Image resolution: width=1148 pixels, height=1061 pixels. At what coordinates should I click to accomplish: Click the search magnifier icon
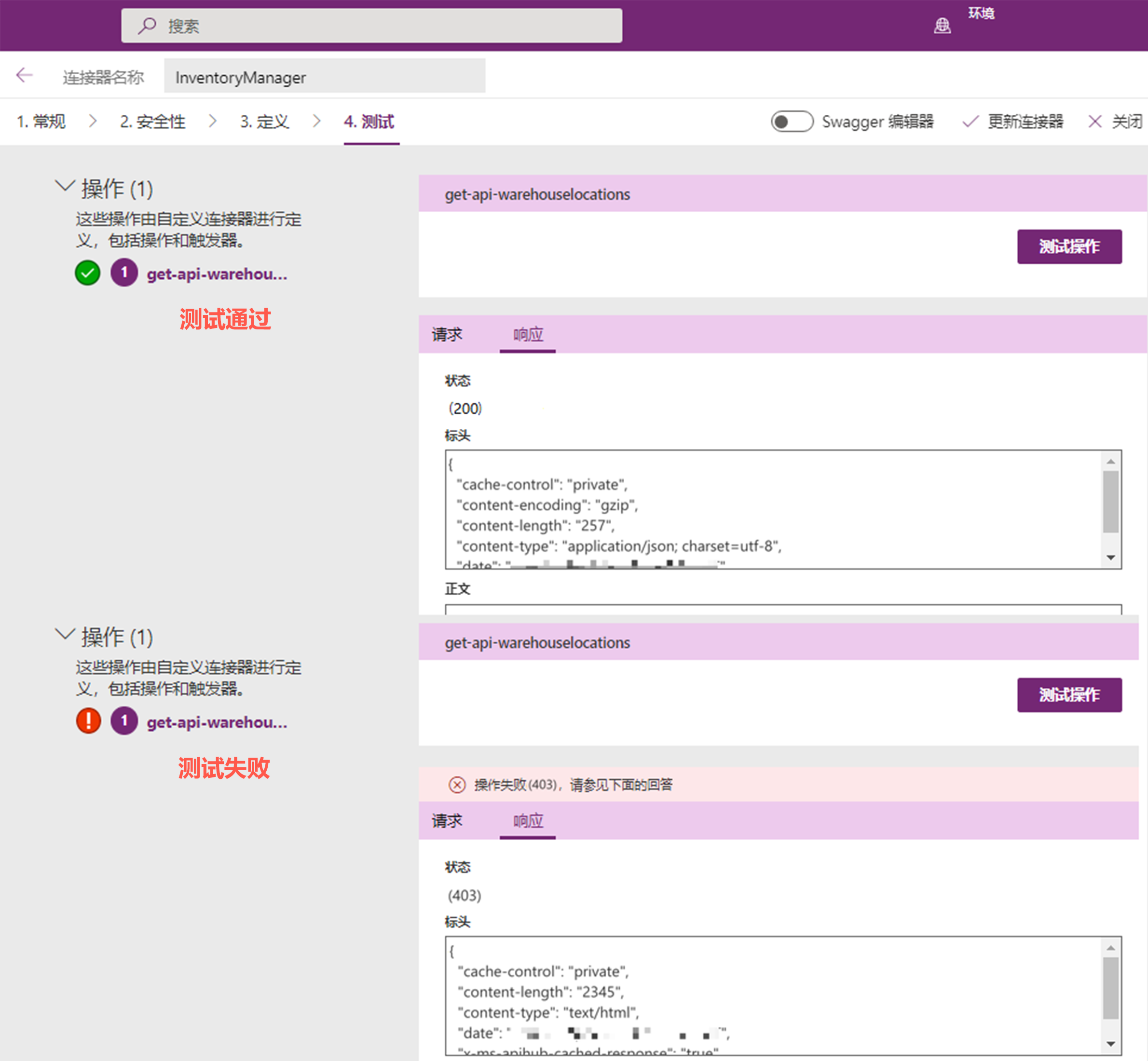pyautogui.click(x=147, y=26)
